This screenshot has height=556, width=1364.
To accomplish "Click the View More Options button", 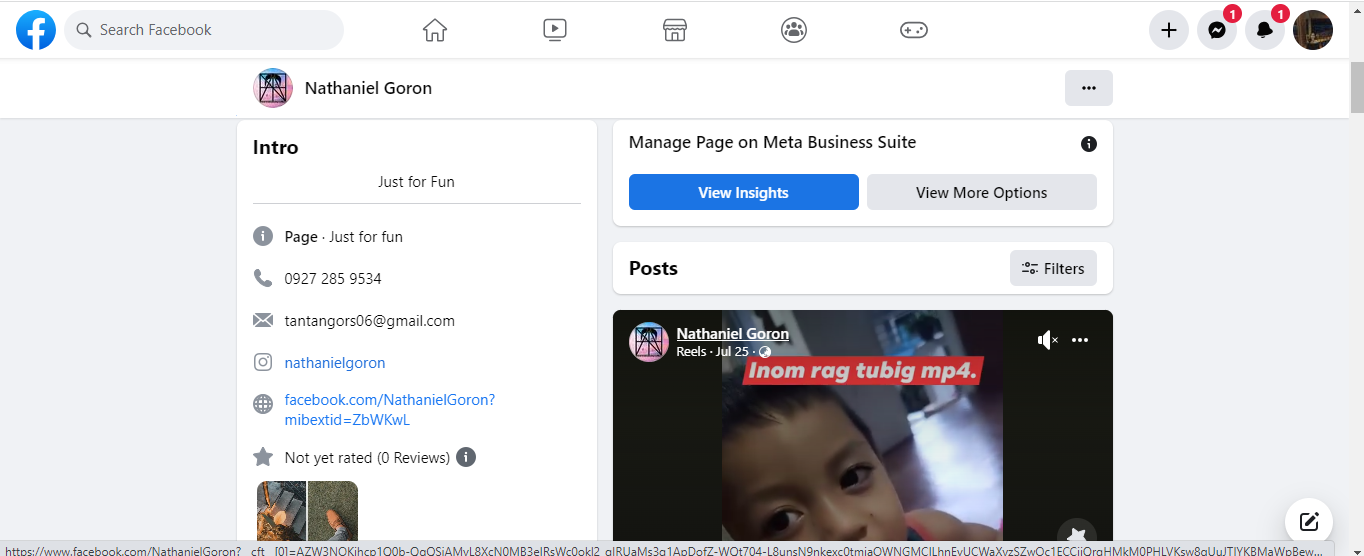I will click(981, 192).
